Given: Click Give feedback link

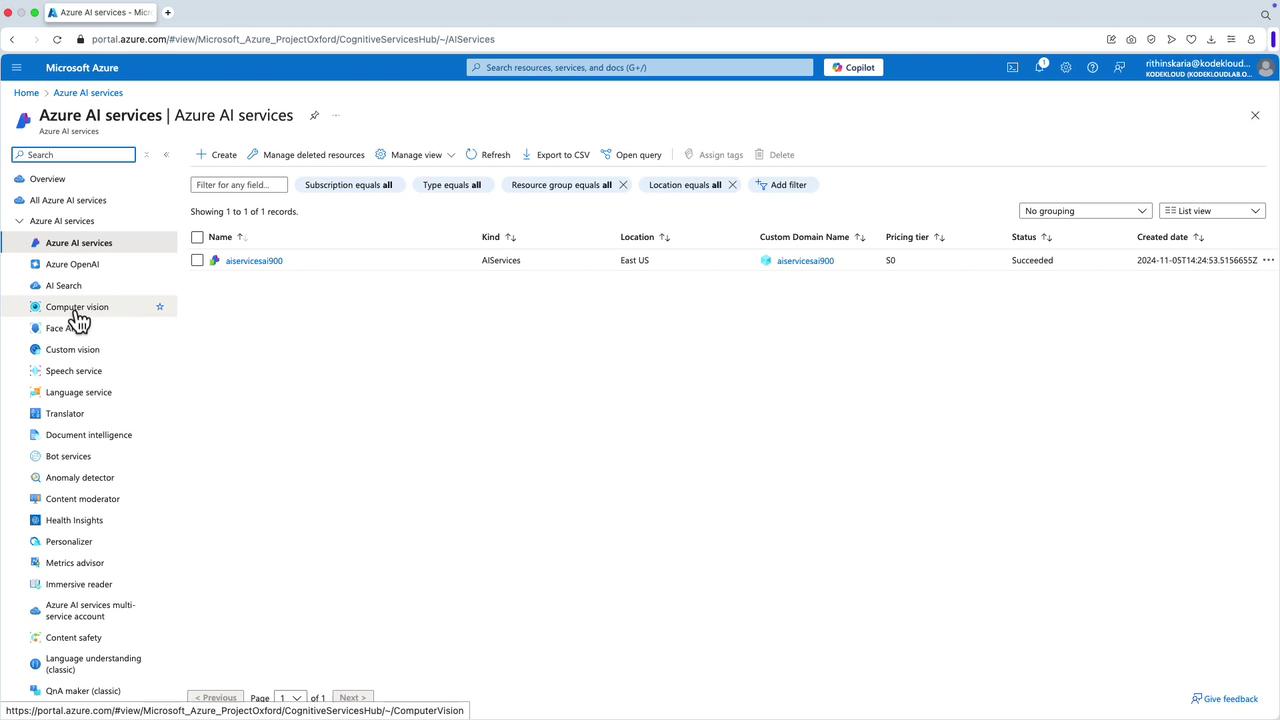Looking at the screenshot, I should point(1225,699).
